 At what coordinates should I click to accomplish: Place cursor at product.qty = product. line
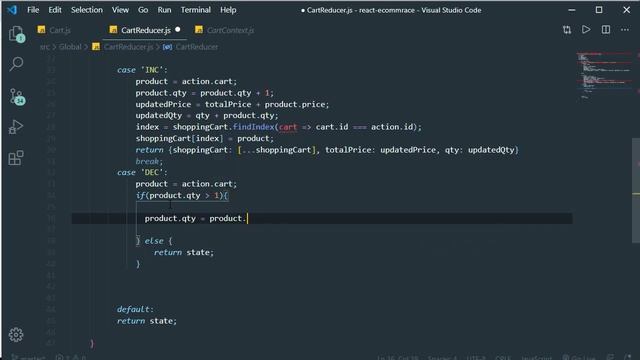196,218
